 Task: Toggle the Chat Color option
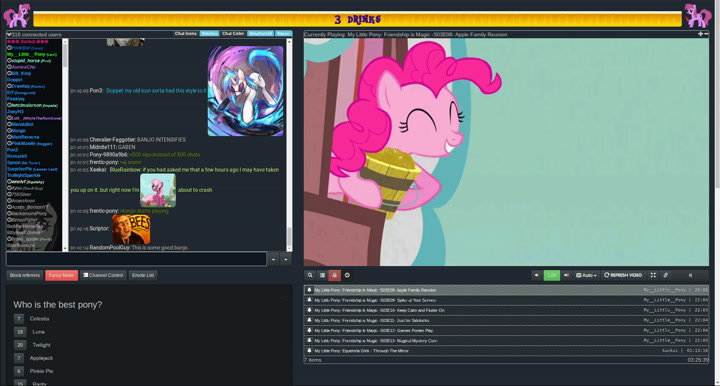(x=233, y=34)
